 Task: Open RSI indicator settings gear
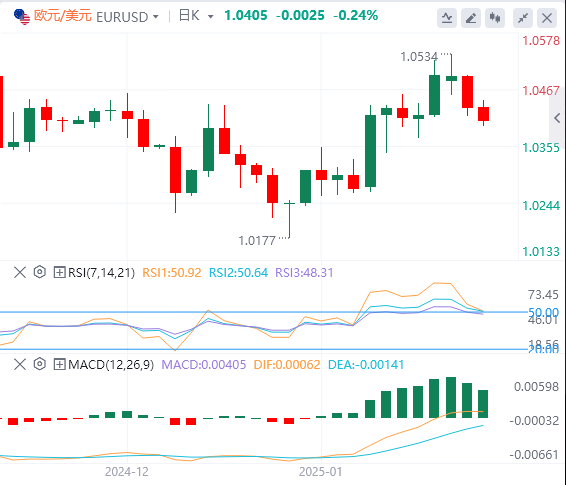(40, 272)
